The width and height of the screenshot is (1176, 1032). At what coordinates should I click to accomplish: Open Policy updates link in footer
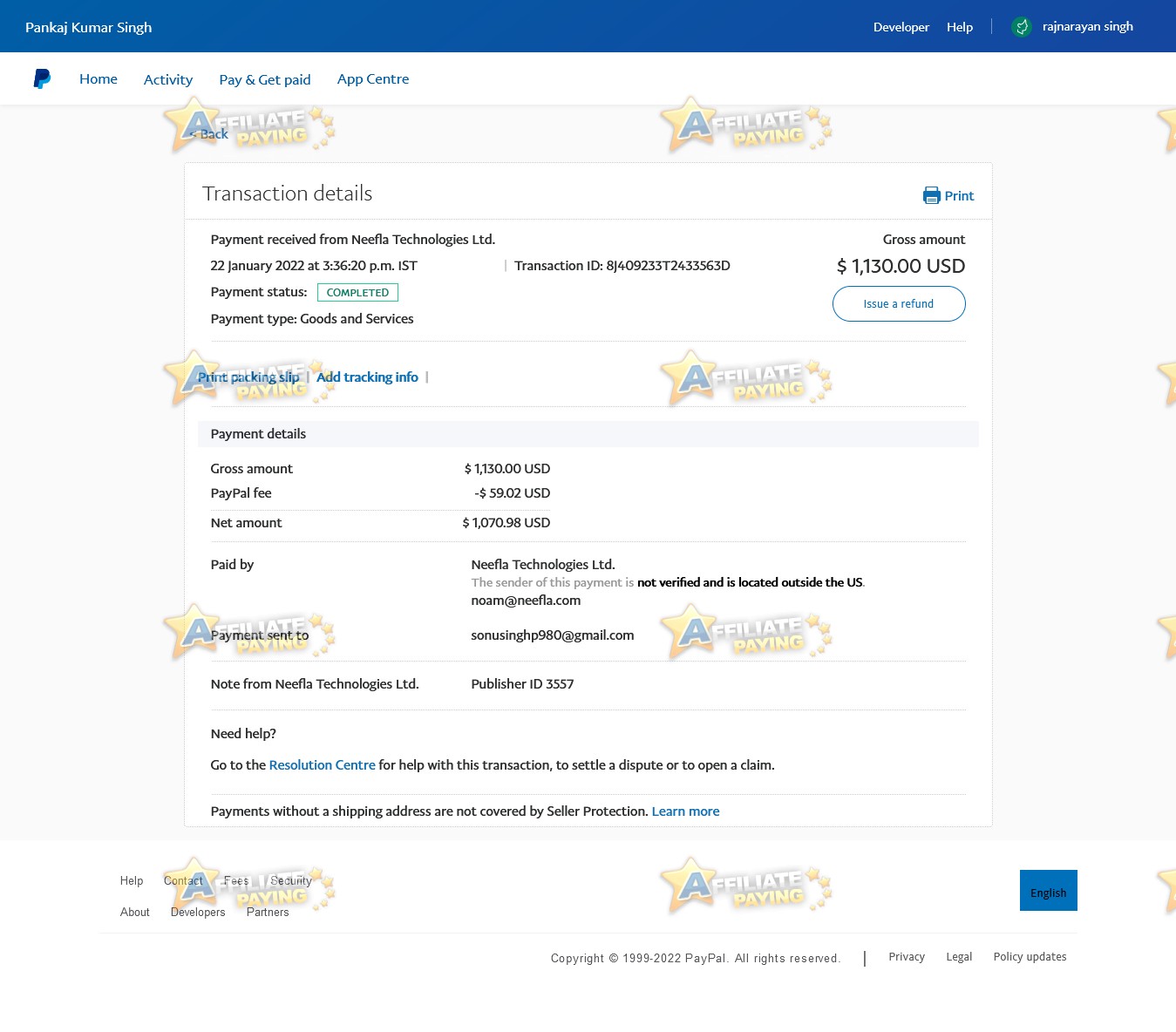pos(1030,957)
